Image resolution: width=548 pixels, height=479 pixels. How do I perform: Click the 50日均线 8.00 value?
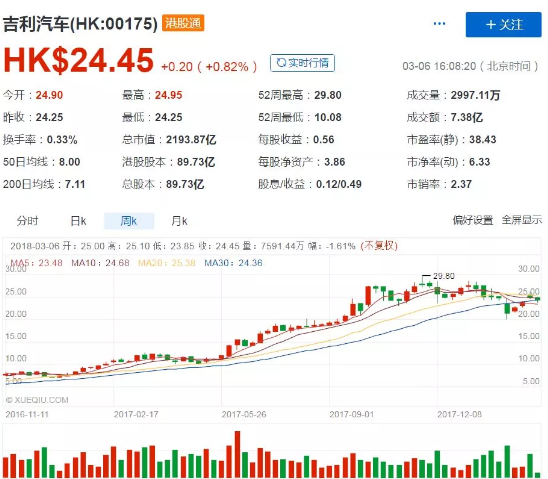70,162
